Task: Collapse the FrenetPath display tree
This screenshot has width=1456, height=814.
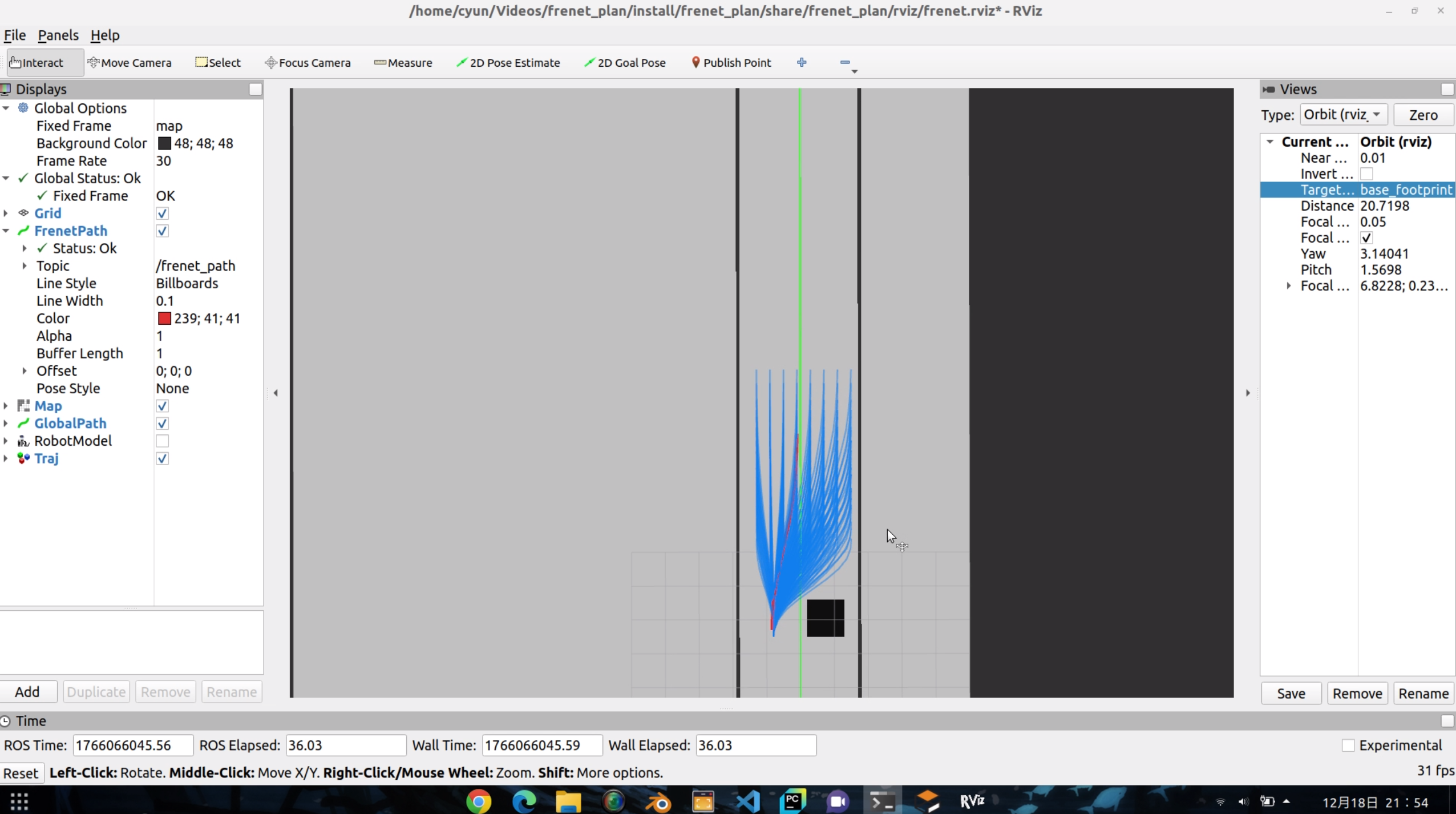Action: click(x=6, y=231)
